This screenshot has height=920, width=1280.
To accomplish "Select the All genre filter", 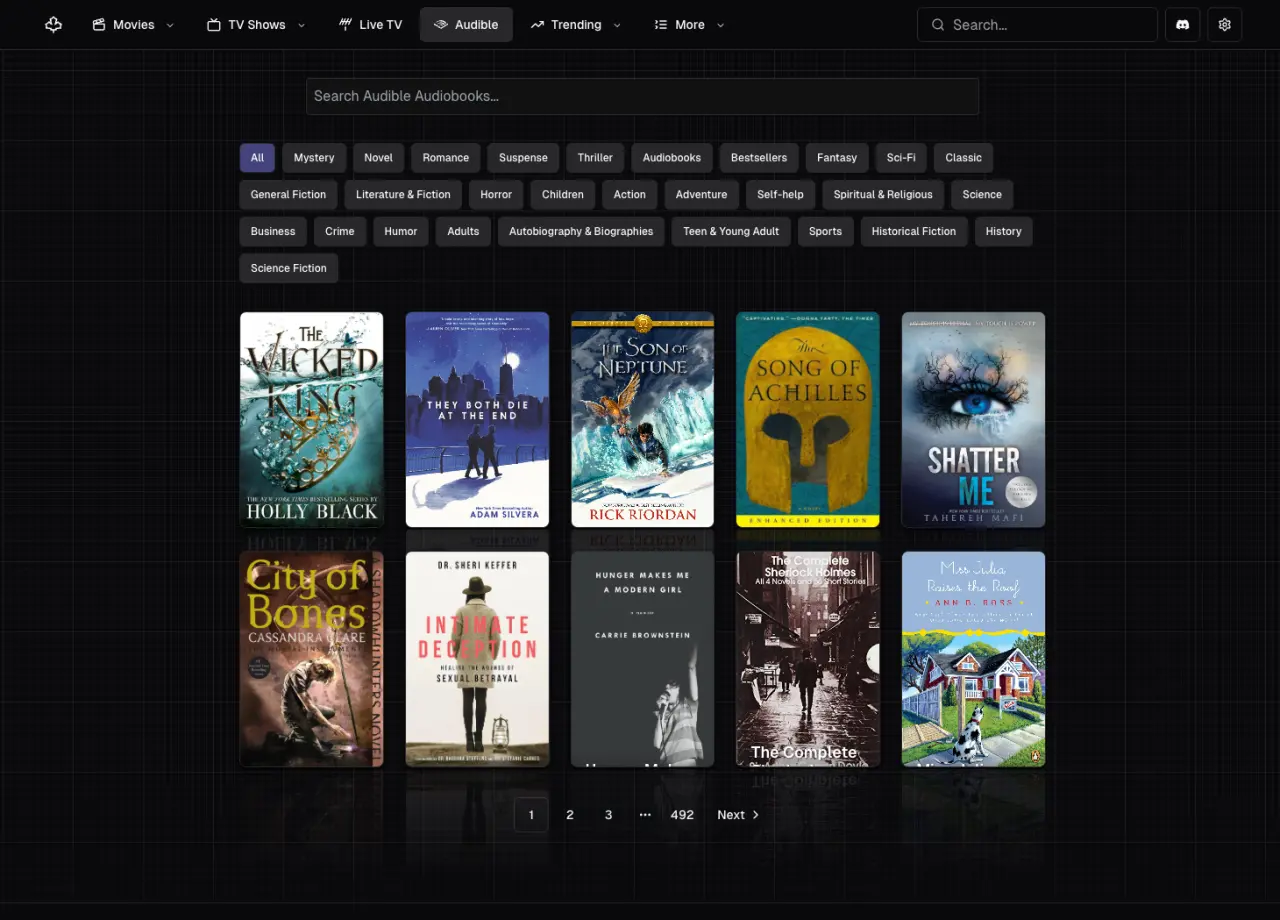I will [257, 158].
